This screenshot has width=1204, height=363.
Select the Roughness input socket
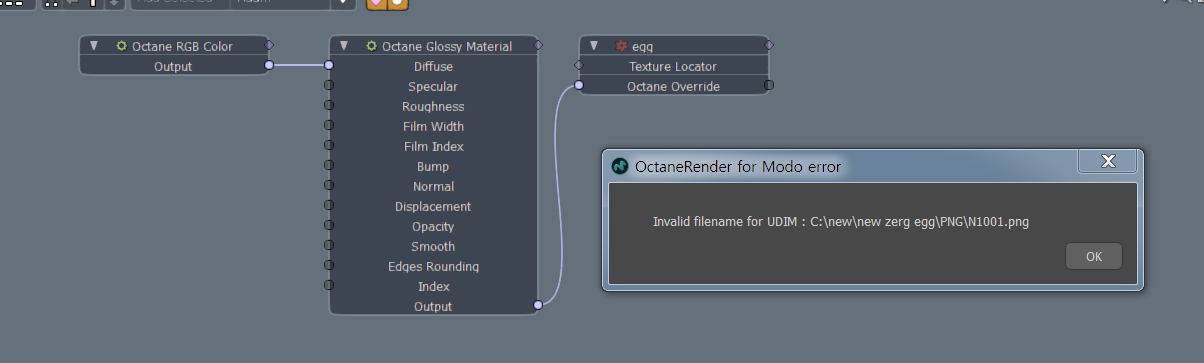[x=328, y=106]
